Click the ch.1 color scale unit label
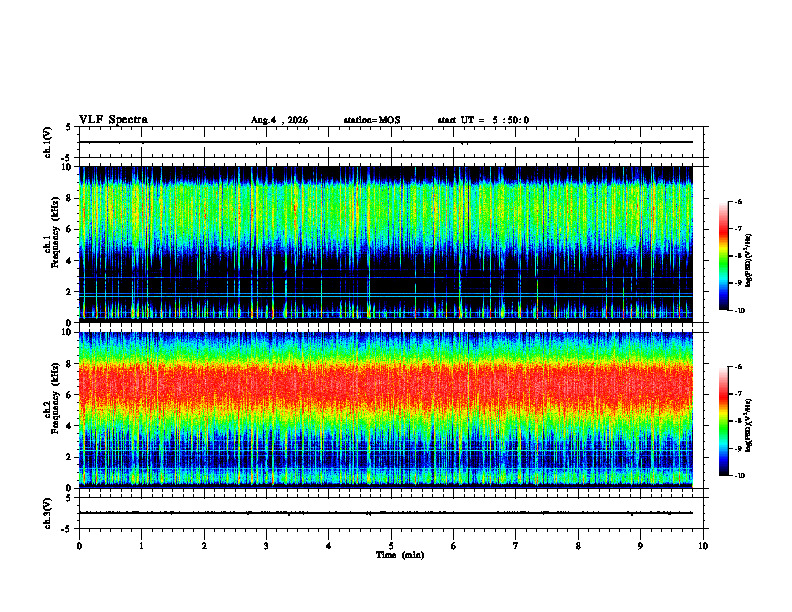This screenshot has width=792, height=612. pyautogui.click(x=748, y=261)
